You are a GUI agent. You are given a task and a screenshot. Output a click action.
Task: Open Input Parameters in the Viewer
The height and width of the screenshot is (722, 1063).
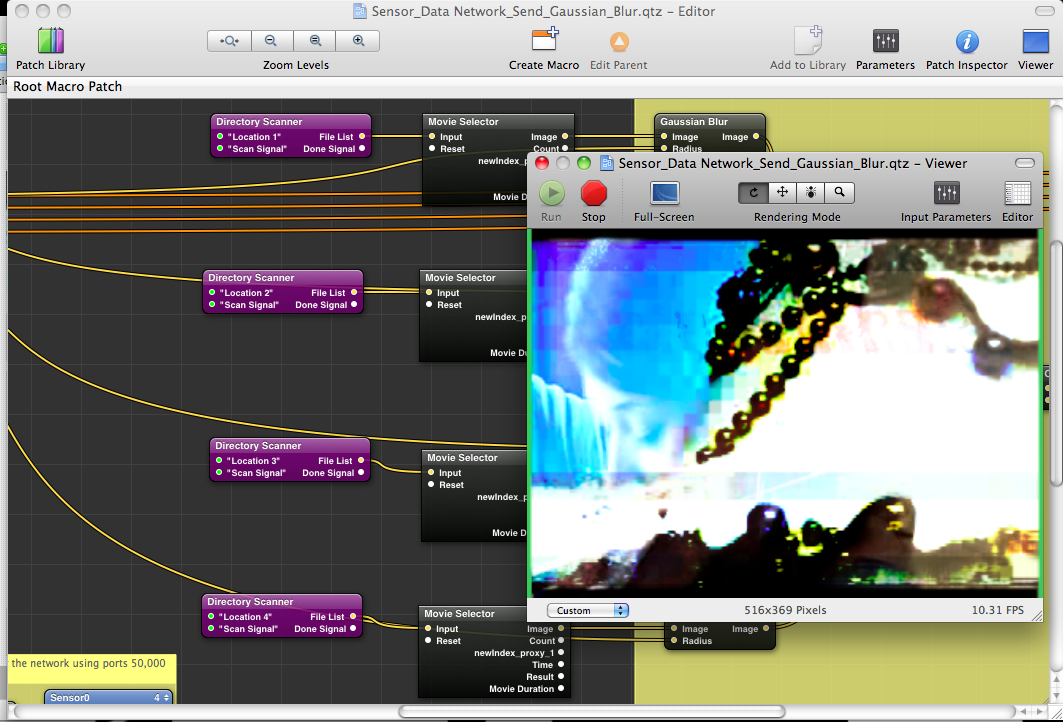click(945, 193)
